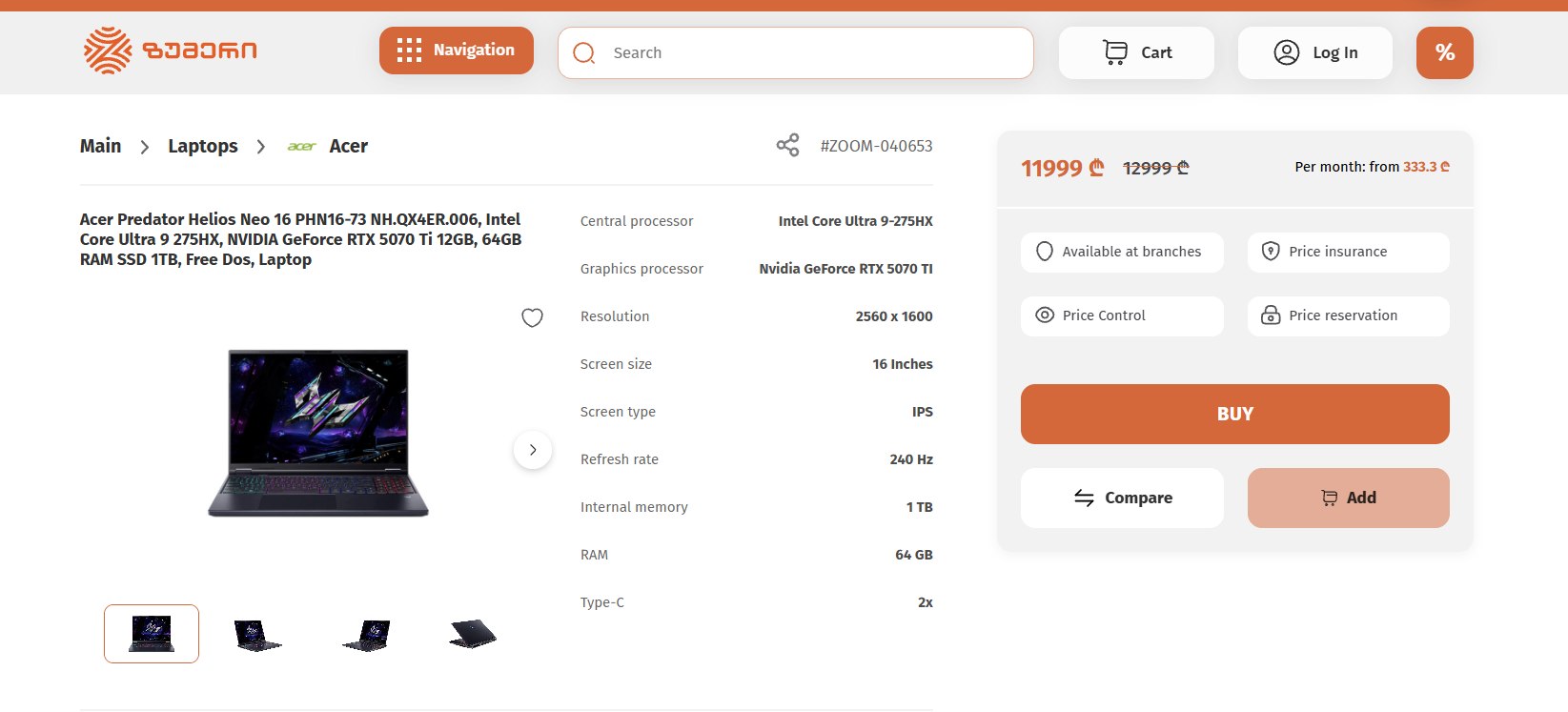Click the Log In button
Viewport: 1568px width, 712px height.
(1315, 52)
